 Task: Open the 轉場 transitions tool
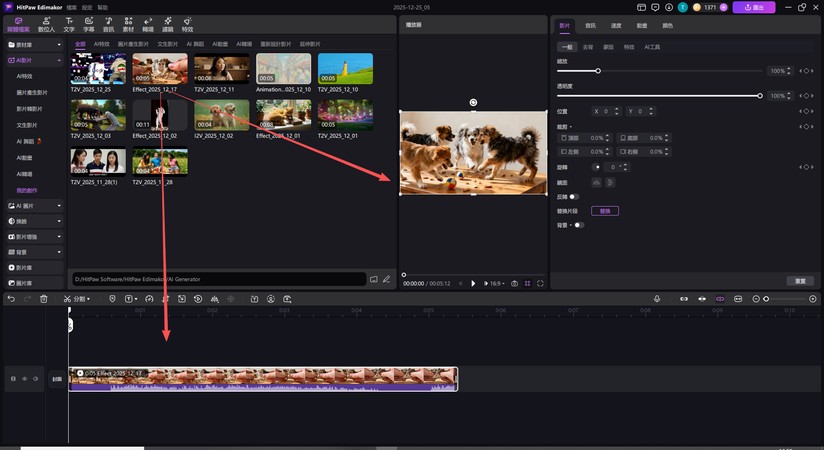(148, 25)
